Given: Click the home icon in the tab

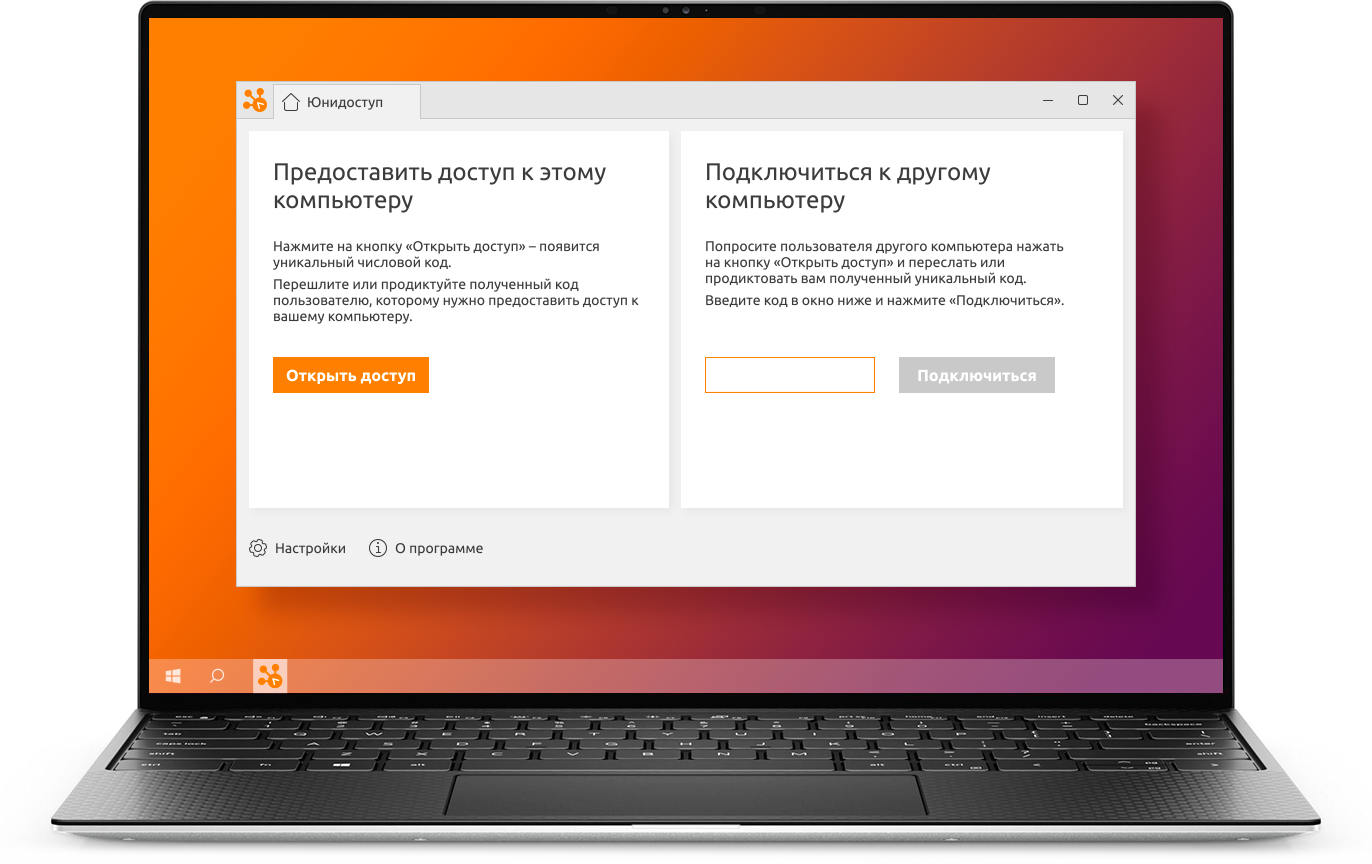Looking at the screenshot, I should click(291, 102).
